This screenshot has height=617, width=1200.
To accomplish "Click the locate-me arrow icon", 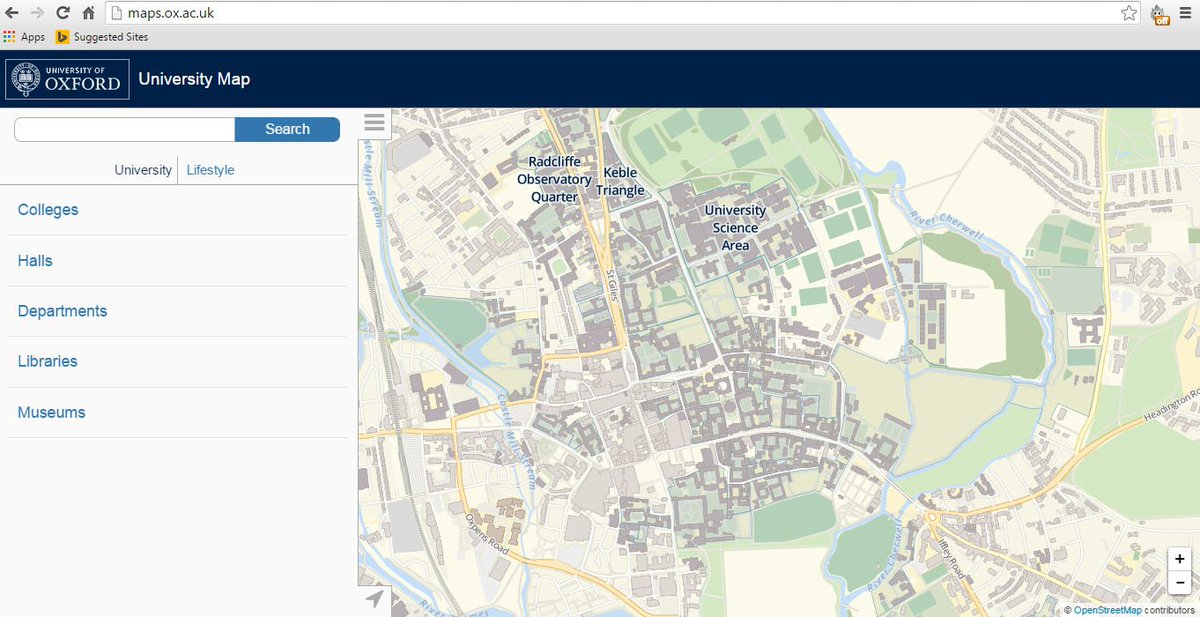I will click(x=374, y=599).
